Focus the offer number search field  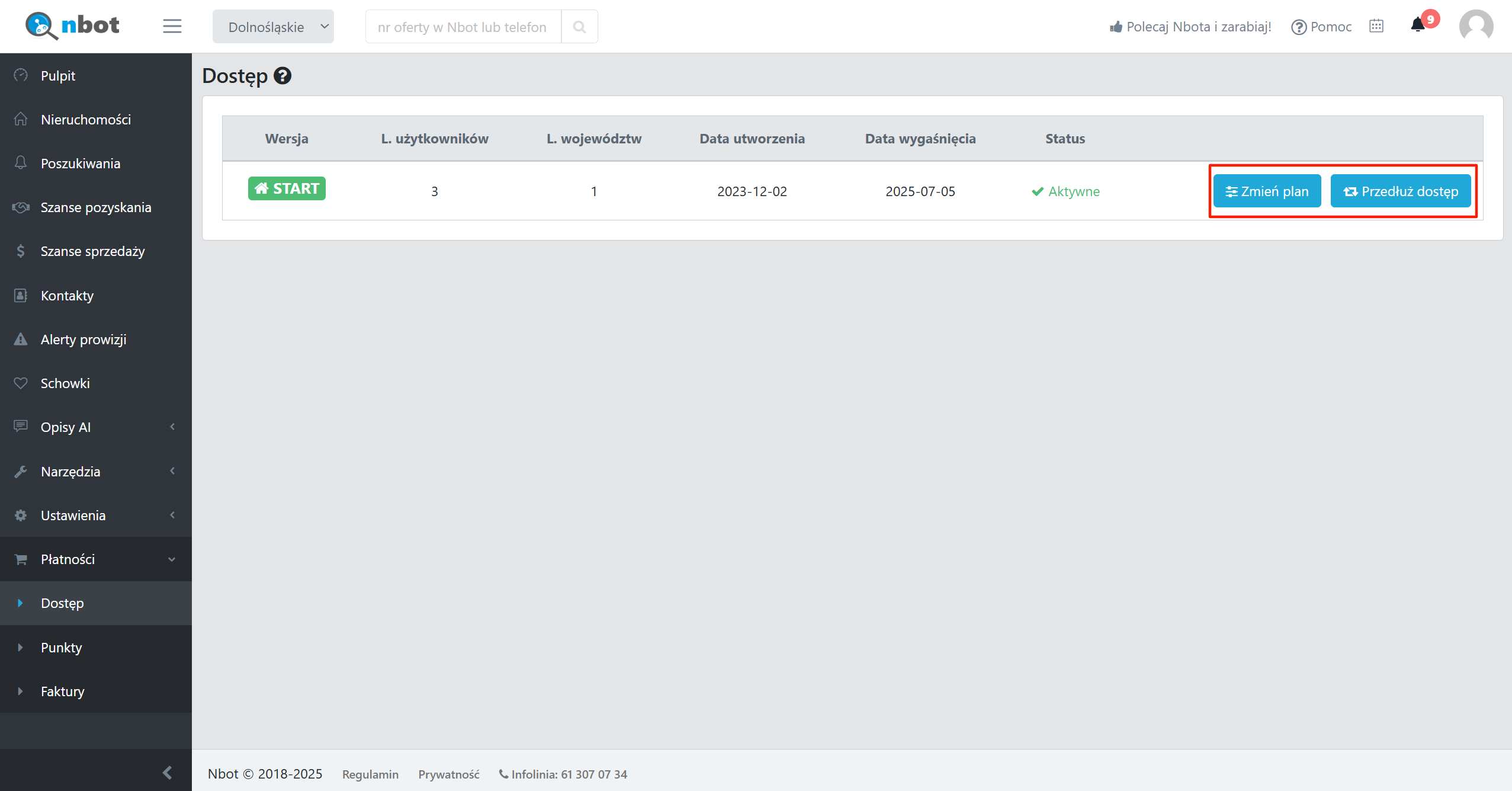[463, 27]
